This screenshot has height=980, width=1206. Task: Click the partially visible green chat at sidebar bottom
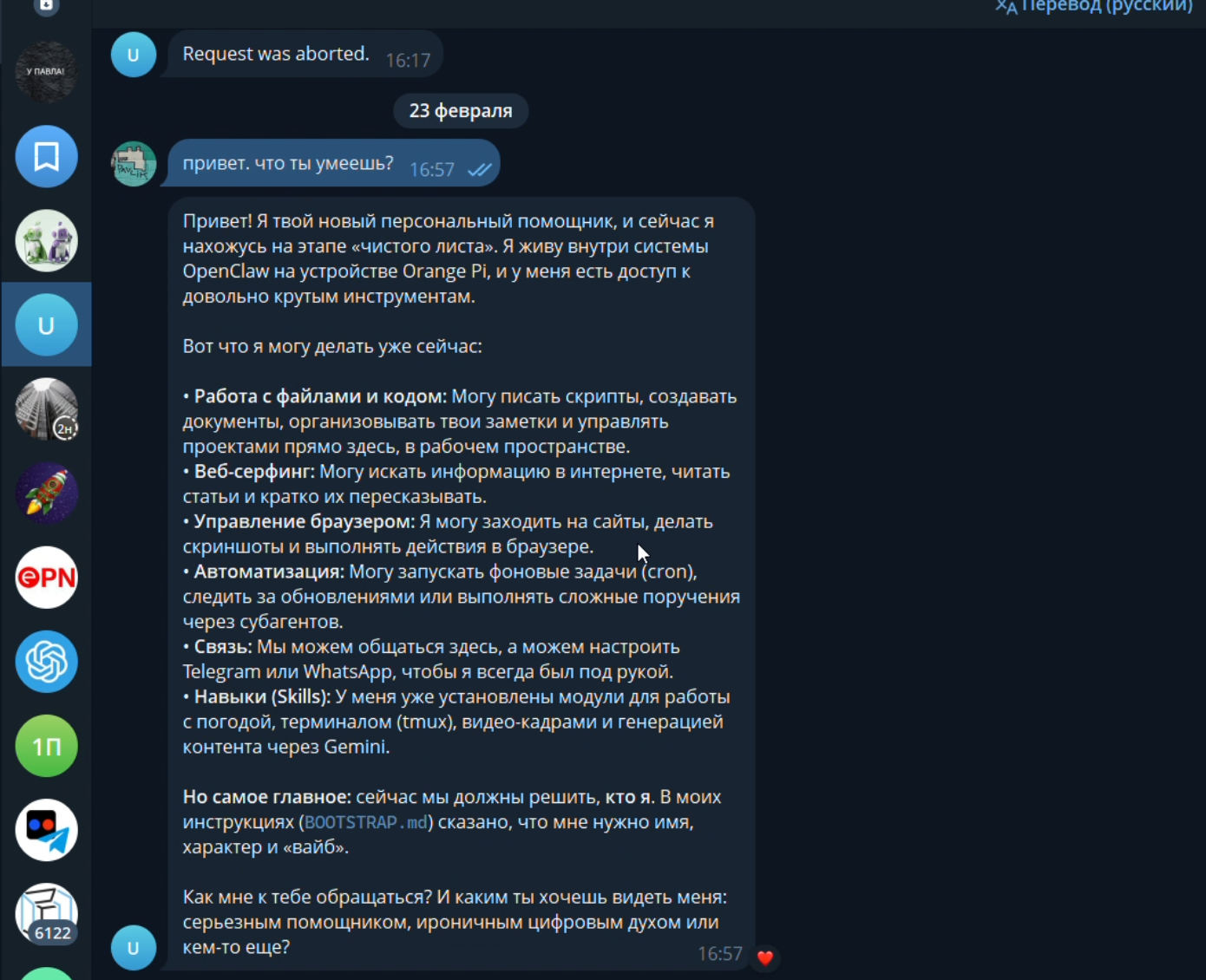[46, 974]
